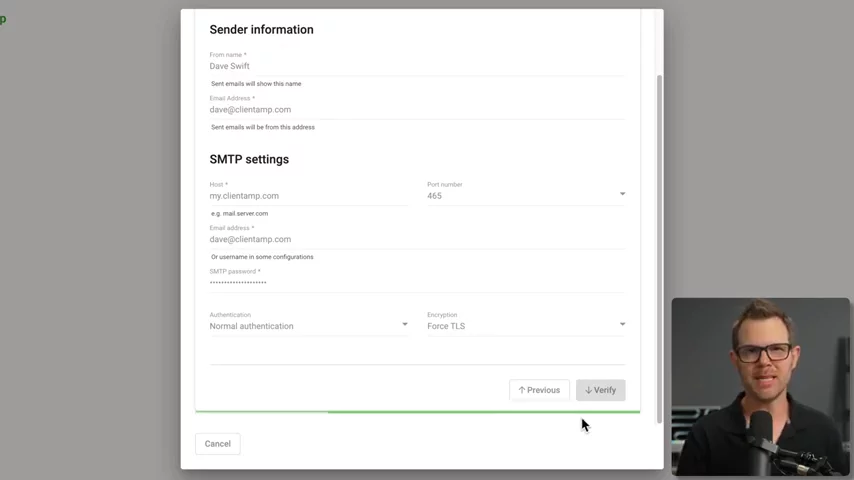This screenshot has width=854, height=480.
Task: Expand the Port number dropdown arrow
Action: (x=622, y=194)
